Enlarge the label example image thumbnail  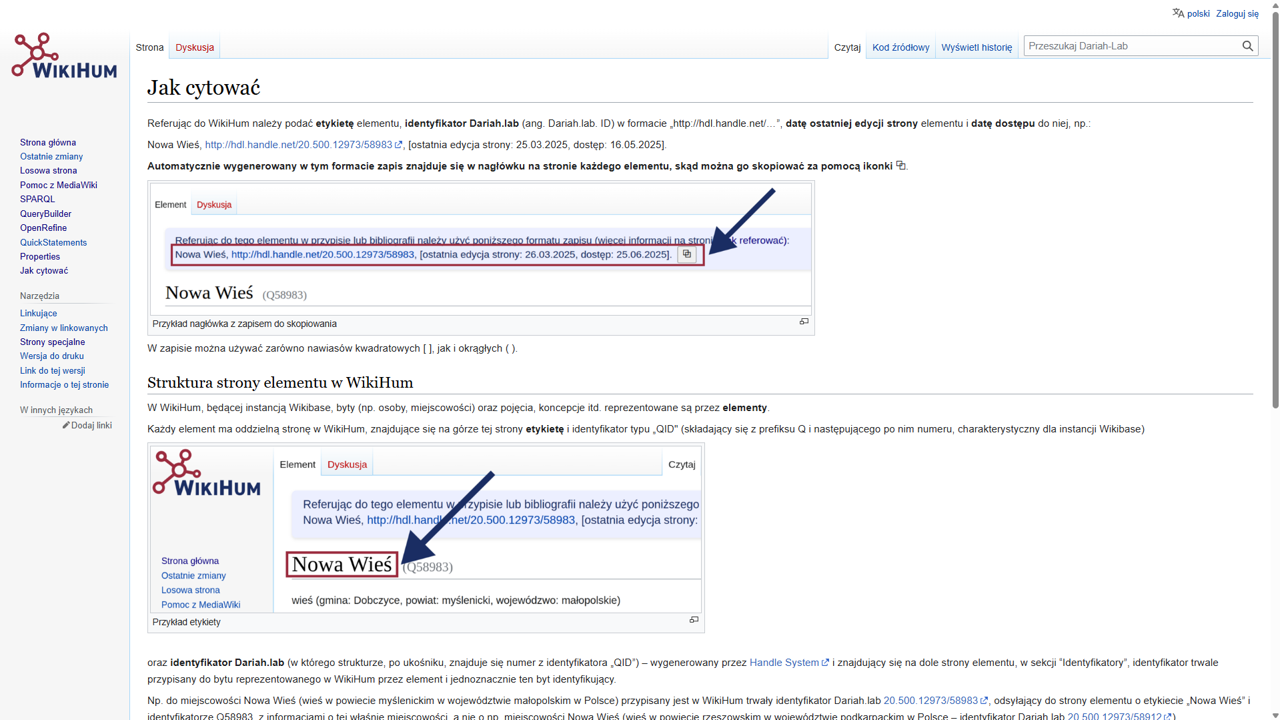click(693, 620)
